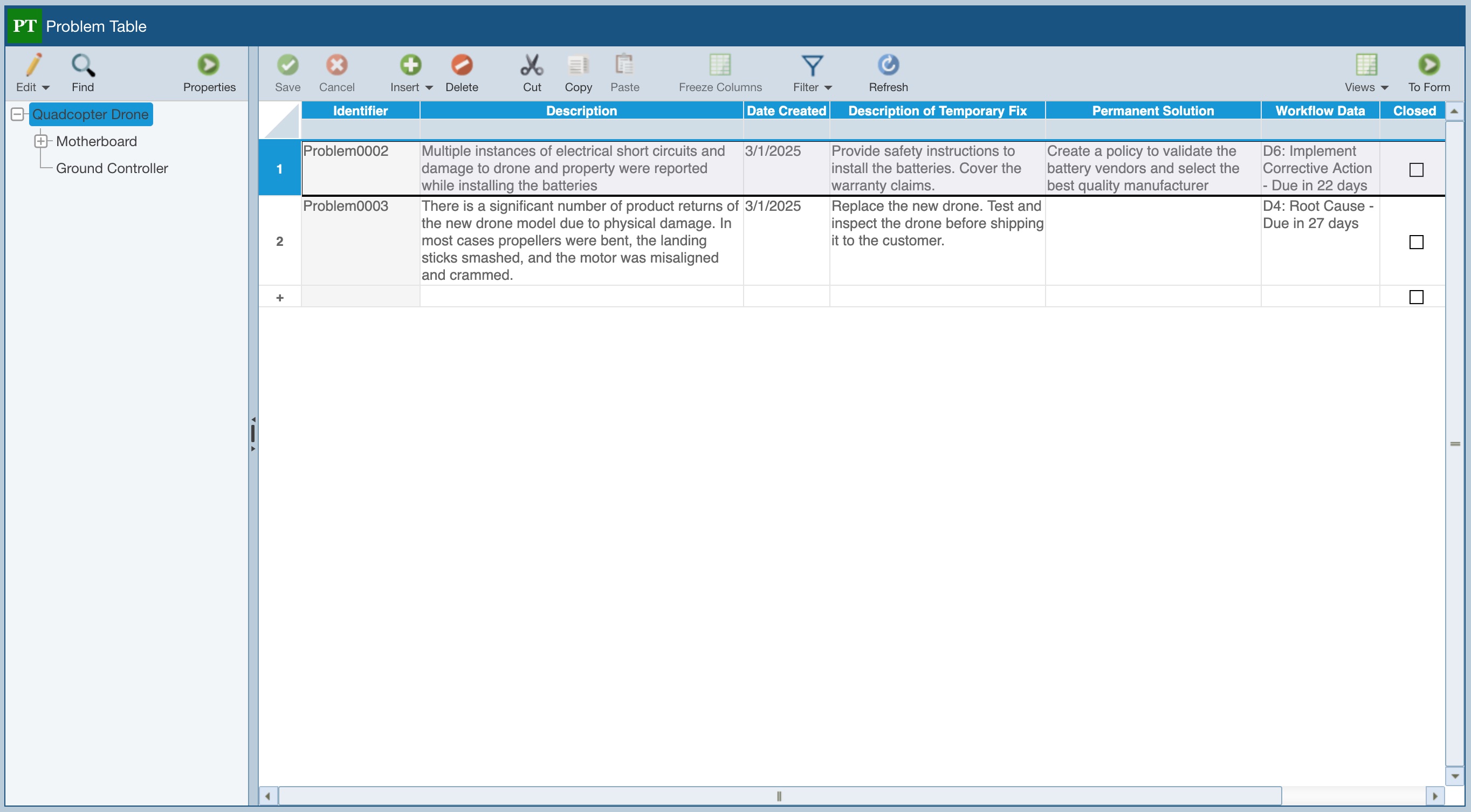The image size is (1471, 812).
Task: Click the Problem0003 identifier cell
Action: [360, 240]
